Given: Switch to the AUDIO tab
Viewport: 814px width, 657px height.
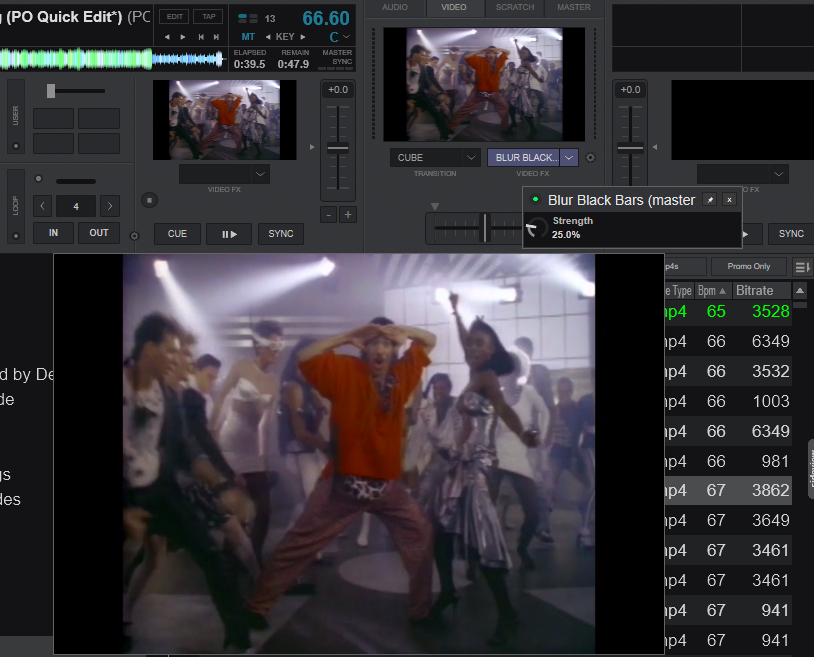Looking at the screenshot, I should coord(395,7).
